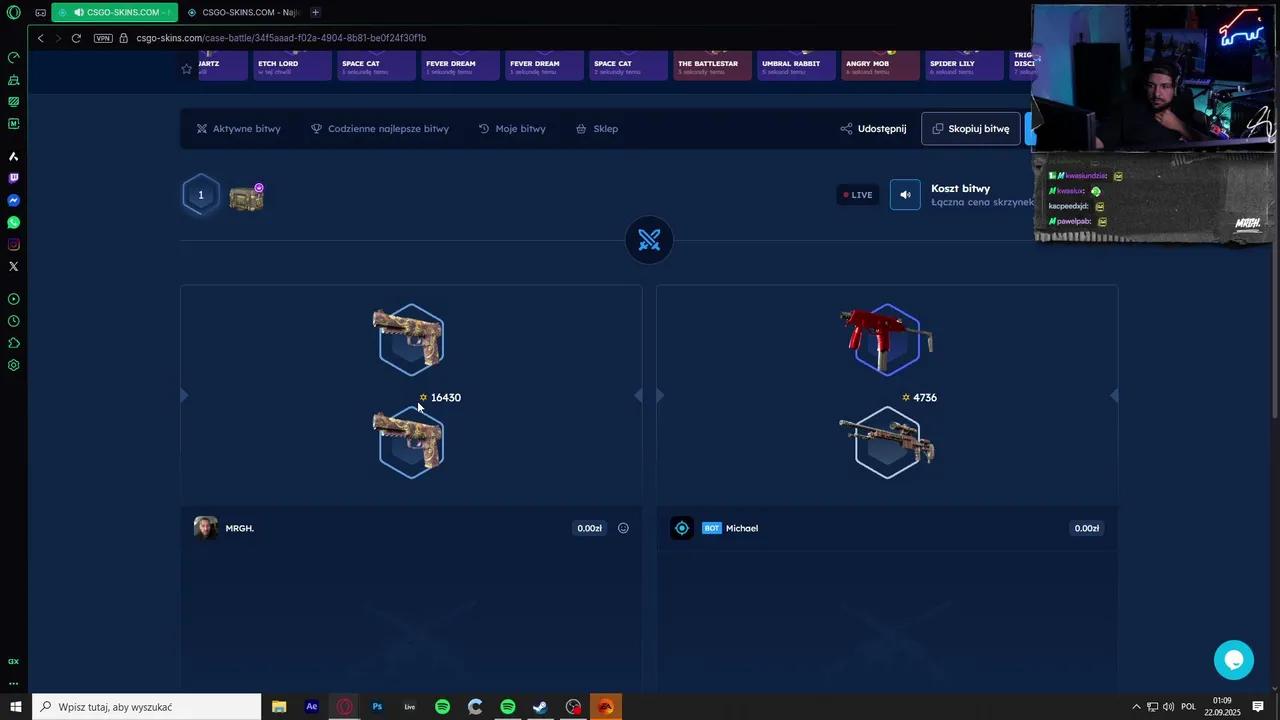The width and height of the screenshot is (1280, 720).
Task: Open the SPIDER LILY drop card
Action: click(964, 65)
